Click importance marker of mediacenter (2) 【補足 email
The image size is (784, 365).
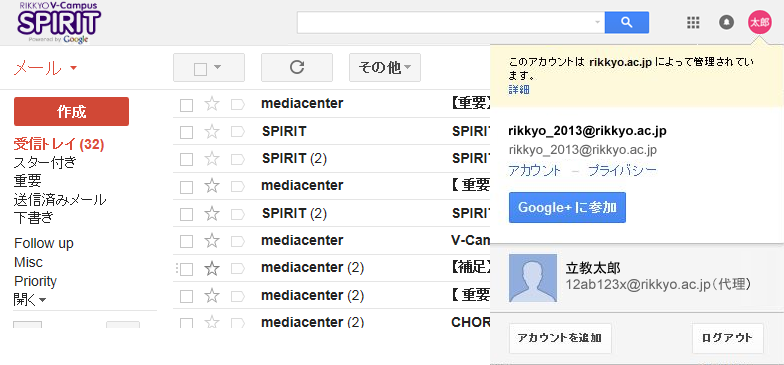click(238, 269)
